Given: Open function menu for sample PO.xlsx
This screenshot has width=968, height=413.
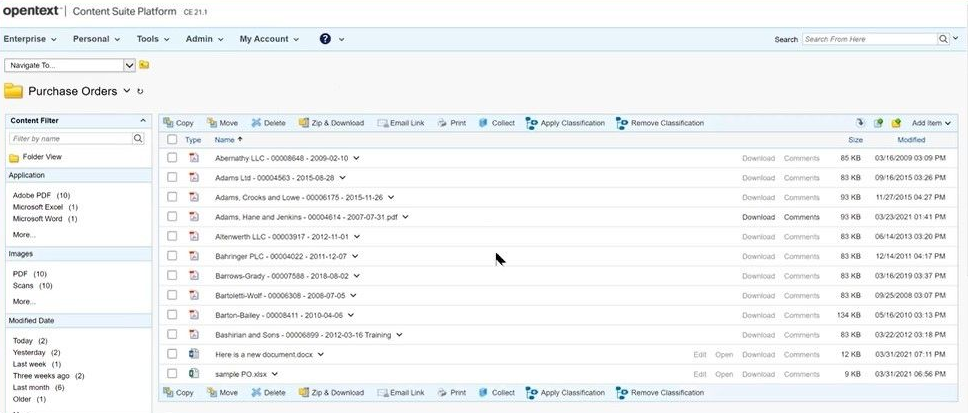Looking at the screenshot, I should tap(275, 373).
